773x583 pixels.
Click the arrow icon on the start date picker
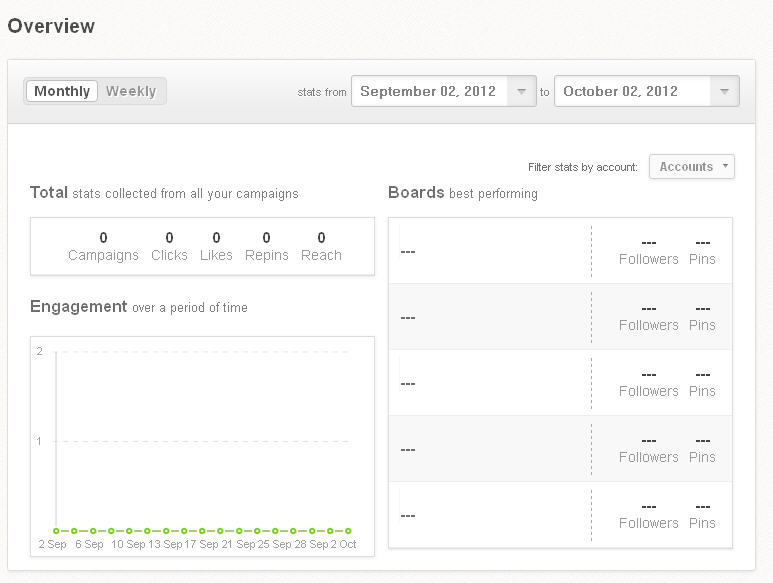(x=521, y=91)
